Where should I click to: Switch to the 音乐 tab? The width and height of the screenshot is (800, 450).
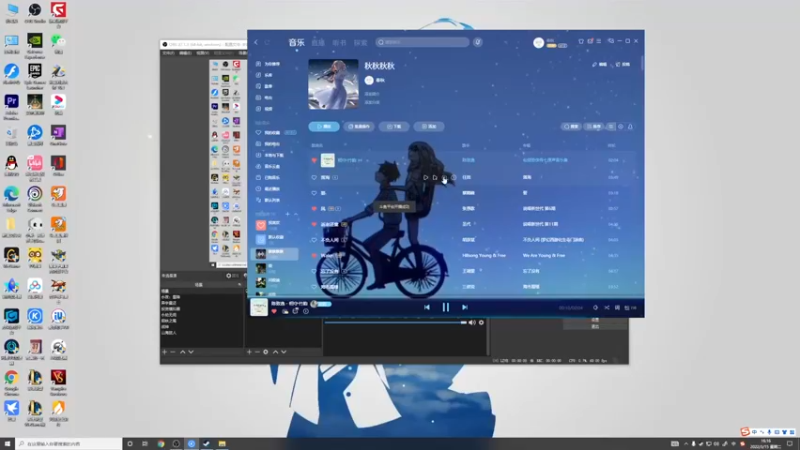(x=296, y=42)
